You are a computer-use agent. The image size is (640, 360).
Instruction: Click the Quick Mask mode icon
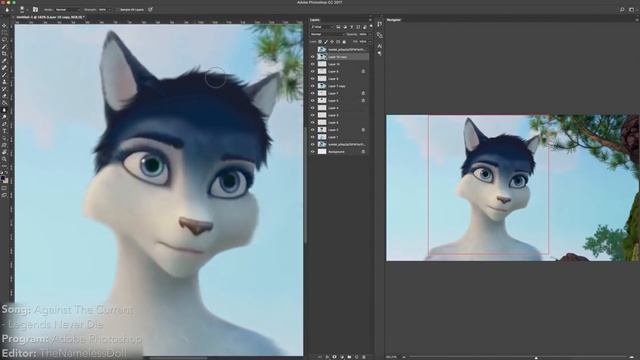(x=4, y=189)
